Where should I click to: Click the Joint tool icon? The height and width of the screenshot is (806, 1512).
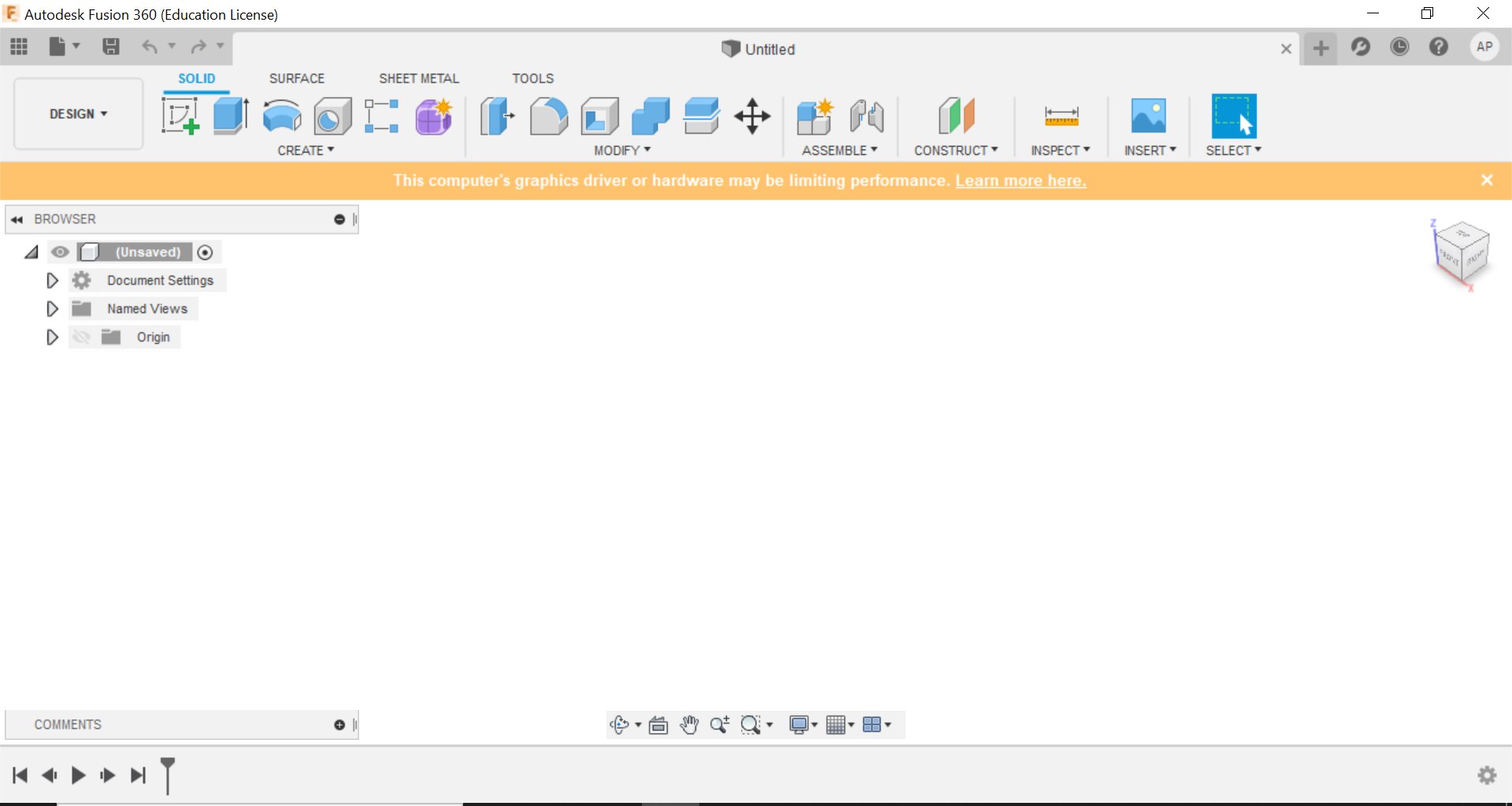click(x=867, y=116)
